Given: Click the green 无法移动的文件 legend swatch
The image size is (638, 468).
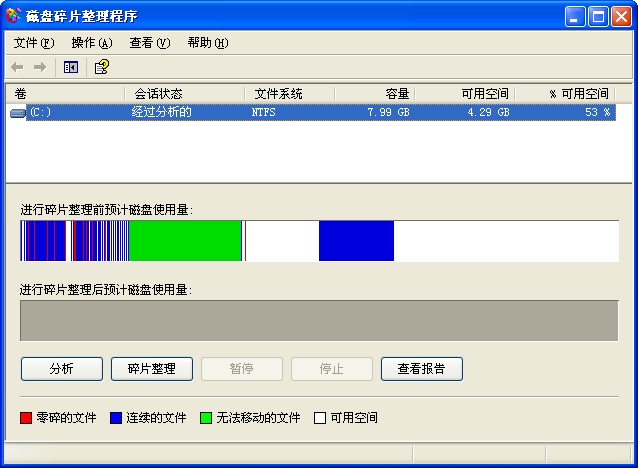Looking at the screenshot, I should 206,418.
